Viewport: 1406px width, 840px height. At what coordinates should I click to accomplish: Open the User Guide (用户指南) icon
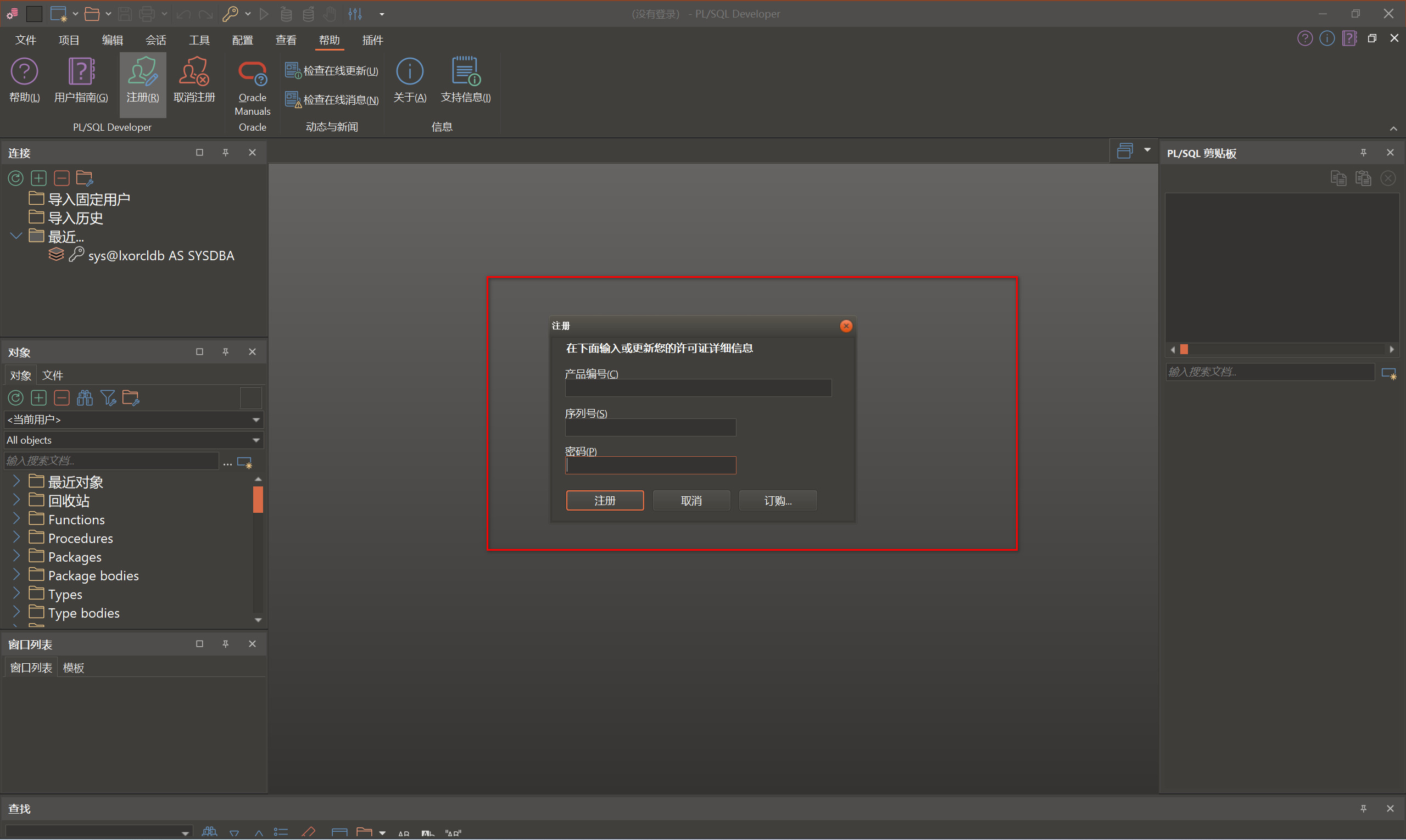(81, 72)
